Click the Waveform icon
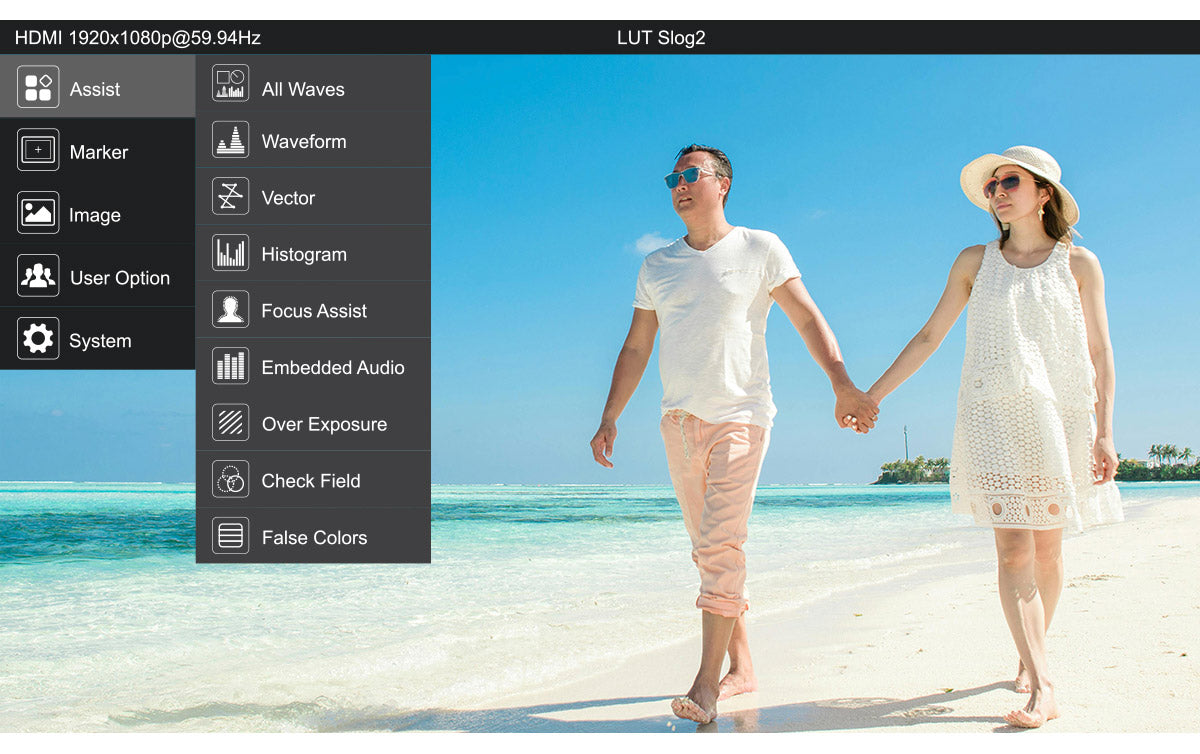The height and width of the screenshot is (754, 1200). 230,141
